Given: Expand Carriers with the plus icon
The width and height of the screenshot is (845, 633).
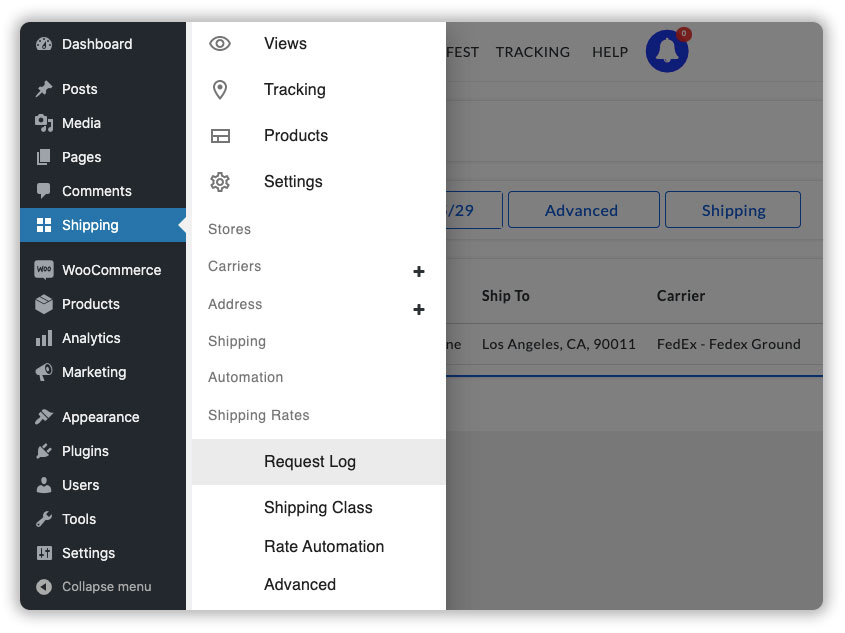Looking at the screenshot, I should pyautogui.click(x=419, y=272).
